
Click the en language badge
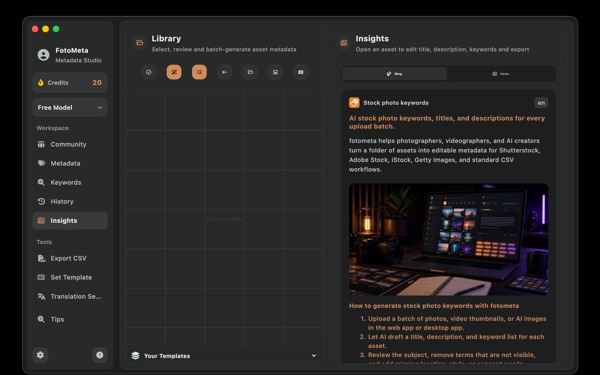click(541, 103)
